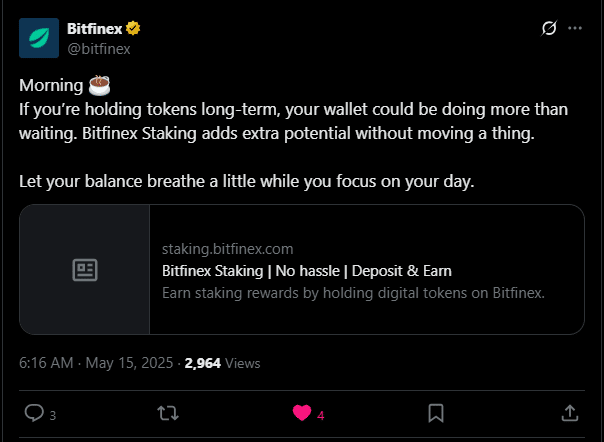Open the Bitfinex display name profile
This screenshot has width=604, height=442.
pos(94,29)
